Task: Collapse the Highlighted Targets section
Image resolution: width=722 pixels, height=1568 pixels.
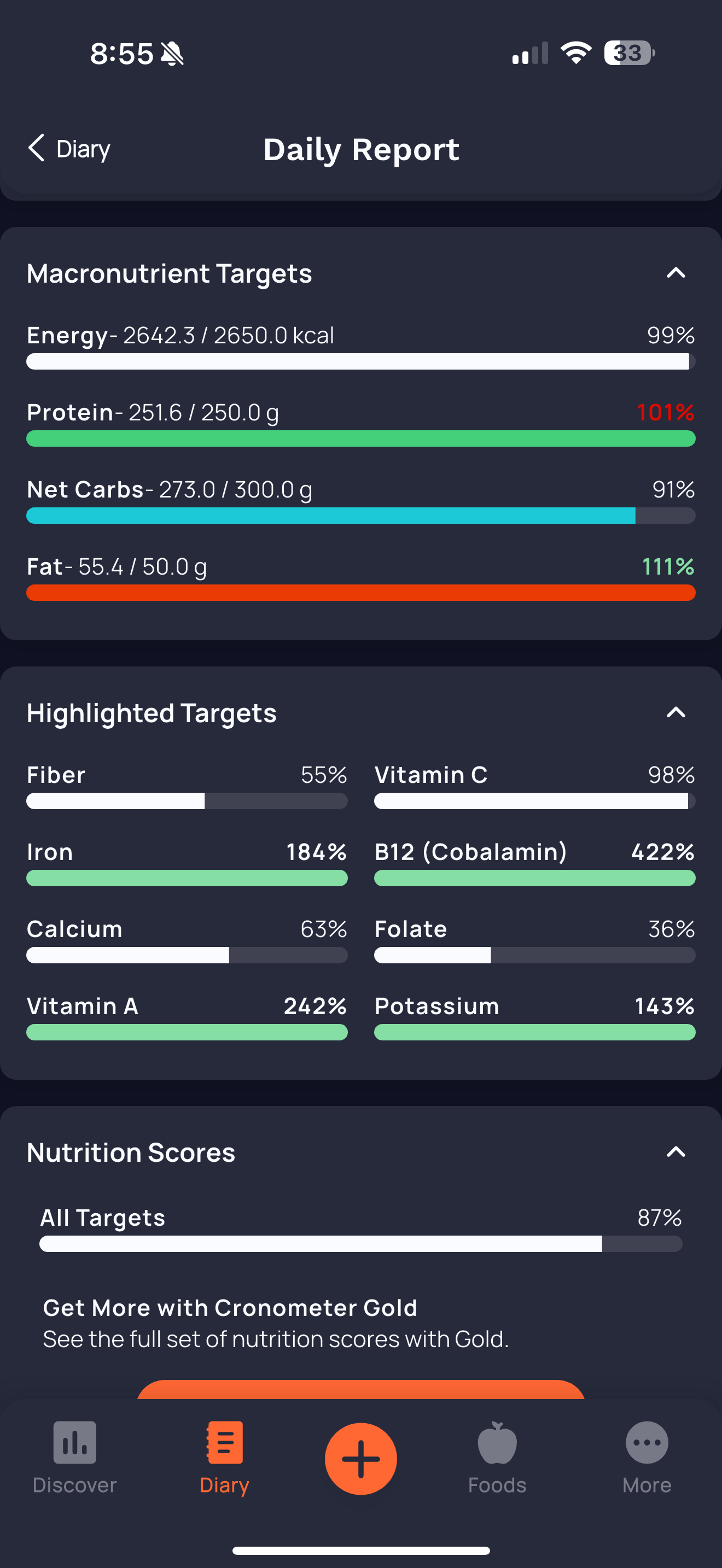Action: click(676, 712)
